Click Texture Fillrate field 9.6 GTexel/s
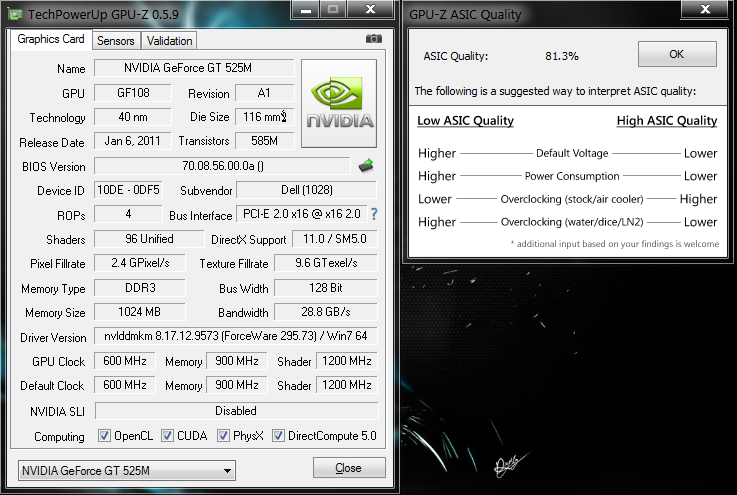The height and width of the screenshot is (495, 737). click(x=326, y=263)
